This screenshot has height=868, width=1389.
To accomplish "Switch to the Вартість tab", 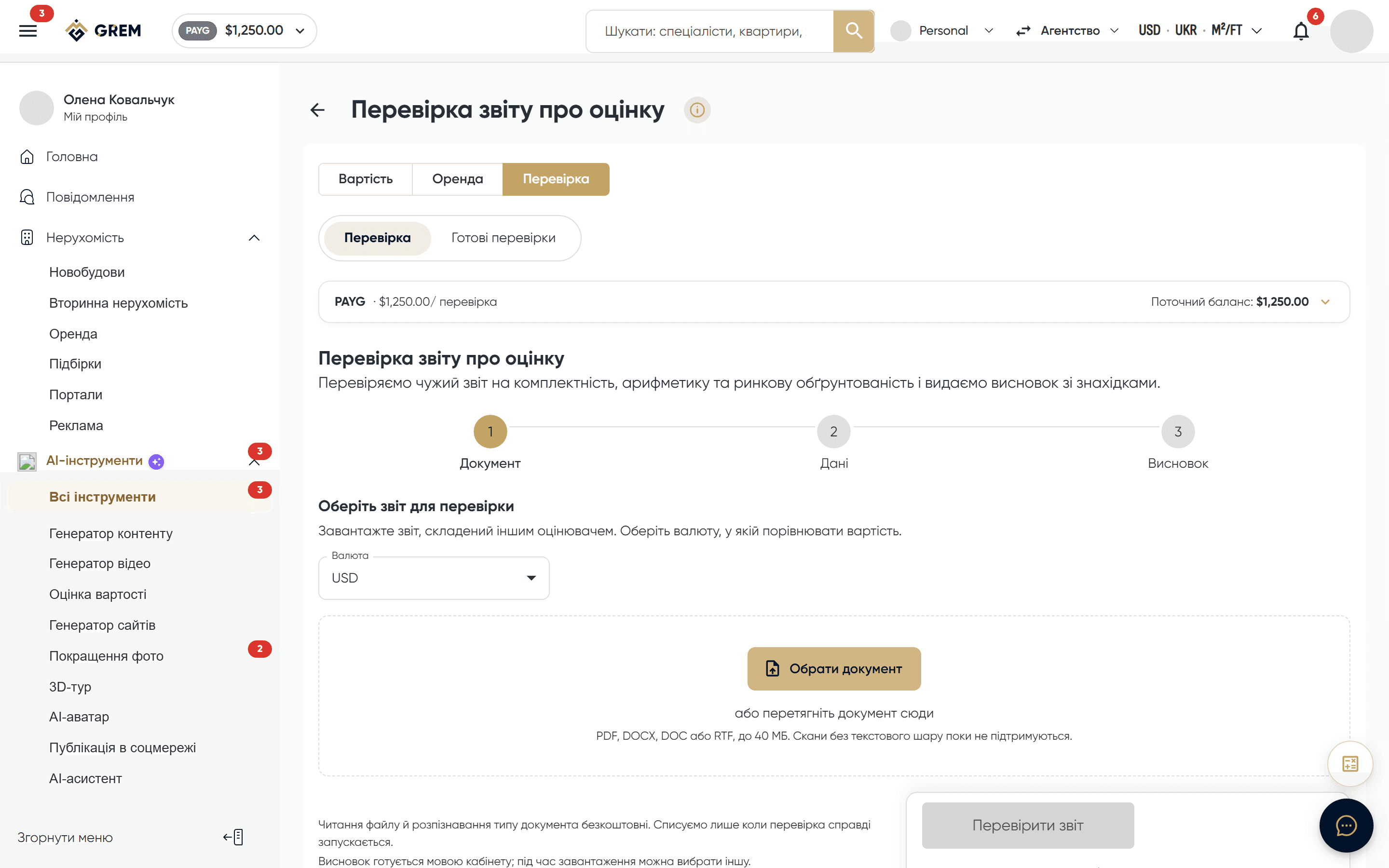I will (366, 179).
